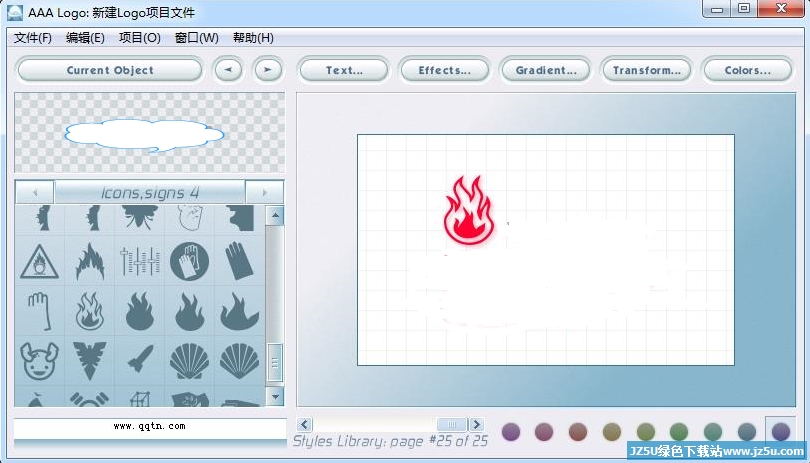Select the red flame logo on canvas
Screen dimensions: 810x463
(x=469, y=209)
